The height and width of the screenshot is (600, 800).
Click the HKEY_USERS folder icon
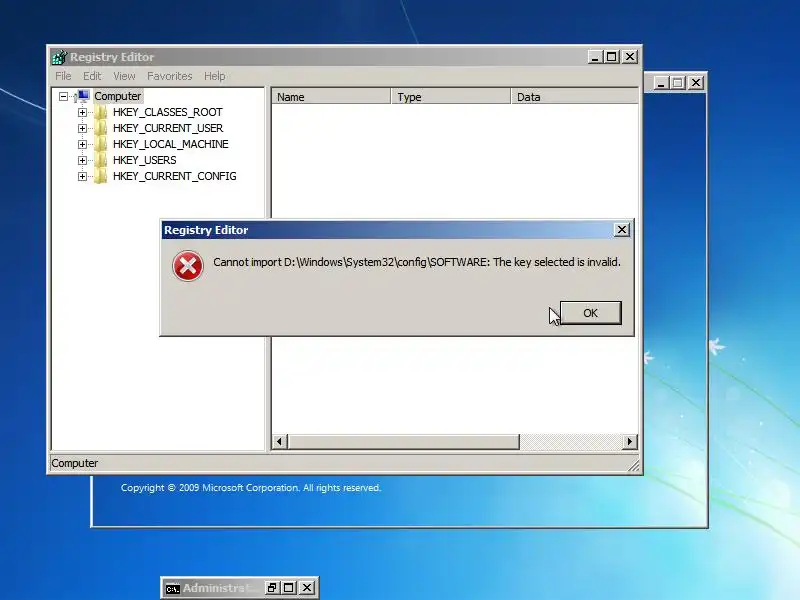(101, 160)
